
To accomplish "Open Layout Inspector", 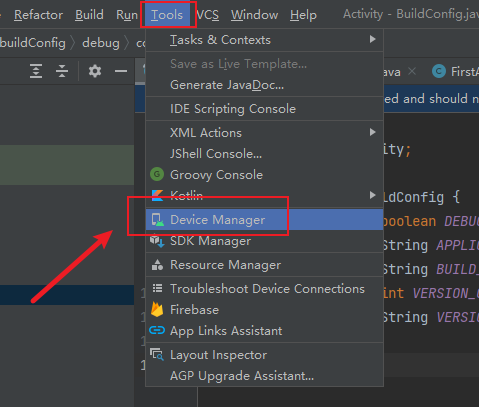I will 264,355.
